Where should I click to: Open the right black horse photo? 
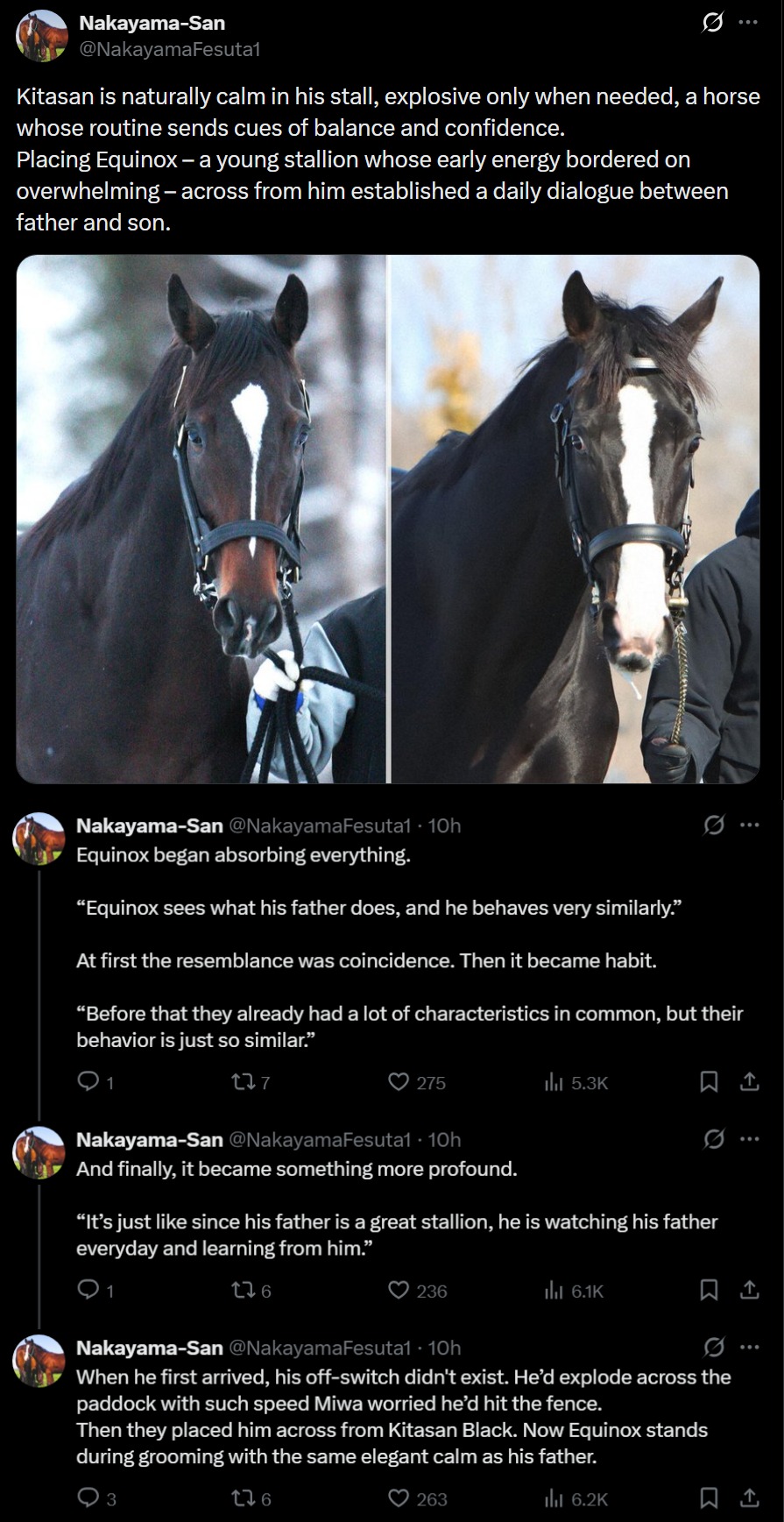(x=575, y=519)
